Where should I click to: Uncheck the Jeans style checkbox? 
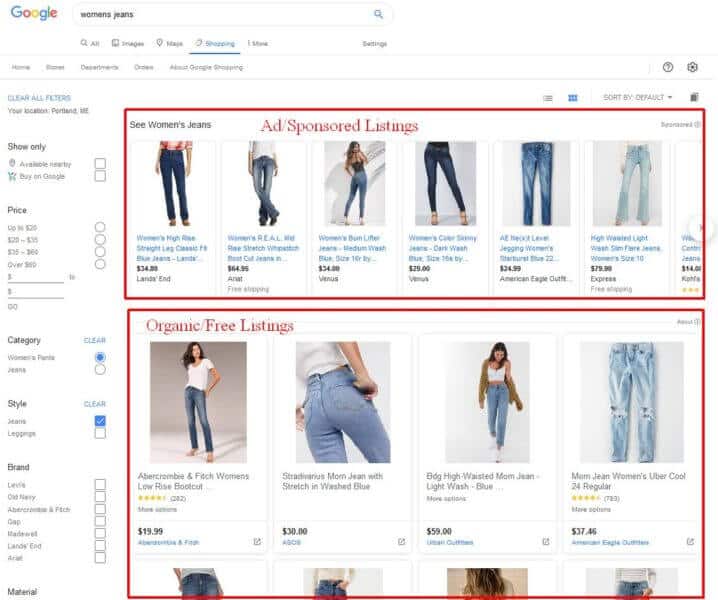[100, 420]
